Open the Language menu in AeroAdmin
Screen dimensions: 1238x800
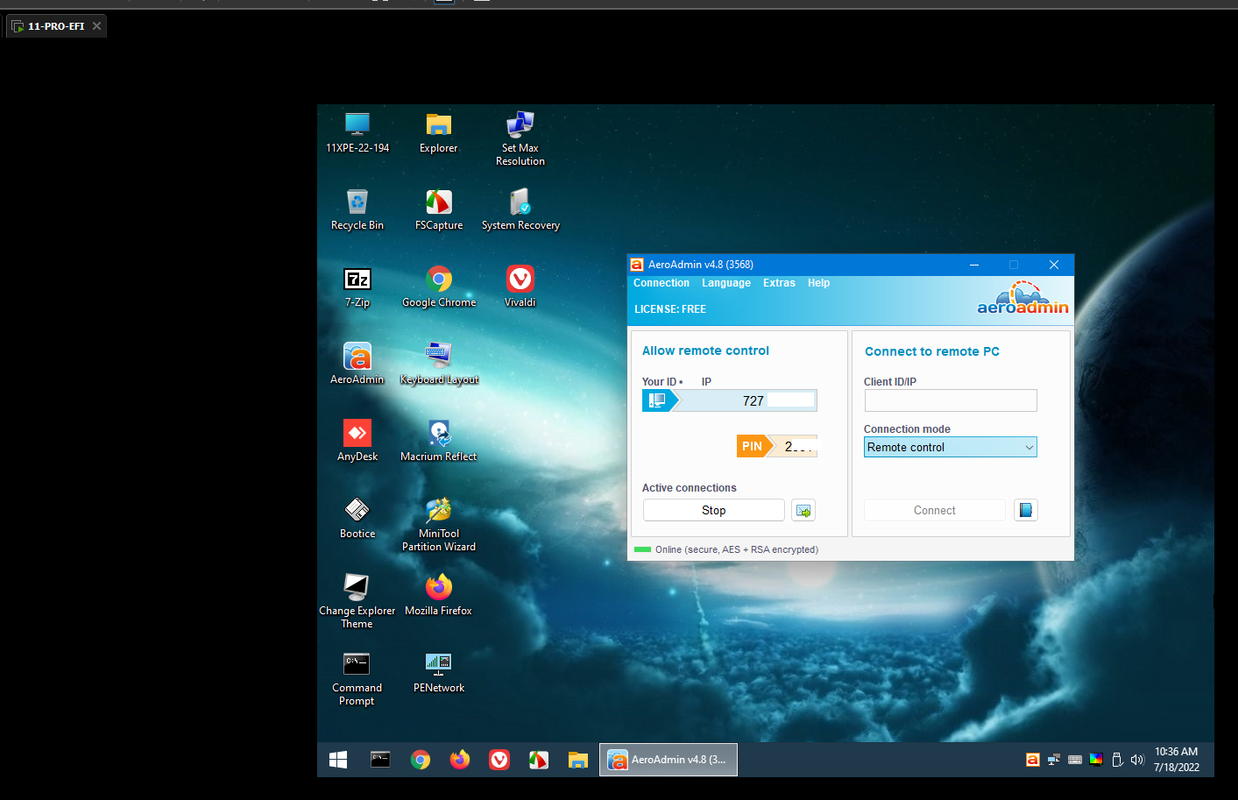(x=726, y=283)
